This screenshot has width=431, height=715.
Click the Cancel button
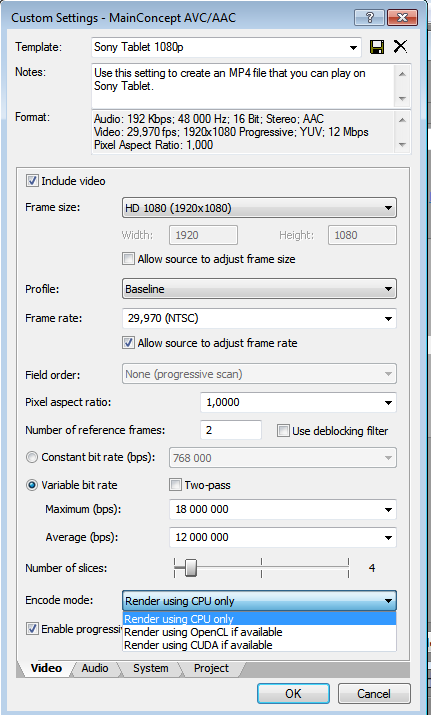pos(374,693)
